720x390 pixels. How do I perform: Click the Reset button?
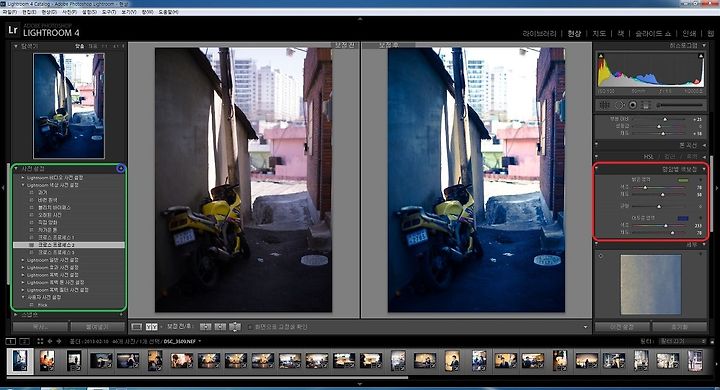point(680,327)
